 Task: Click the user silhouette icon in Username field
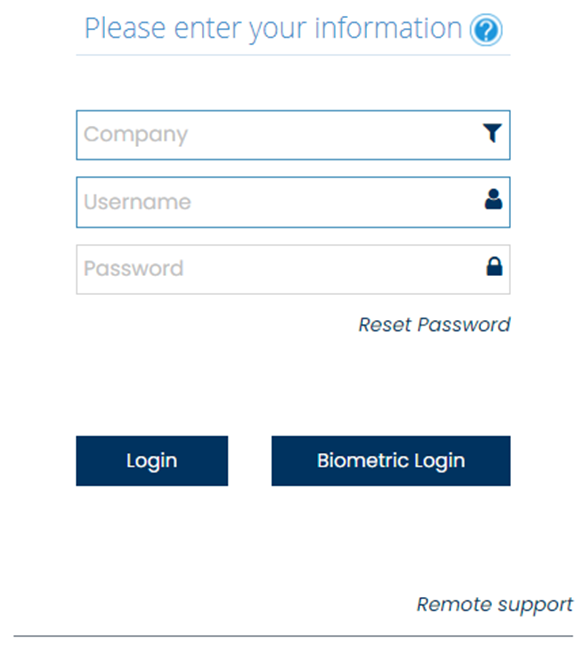pos(493,199)
